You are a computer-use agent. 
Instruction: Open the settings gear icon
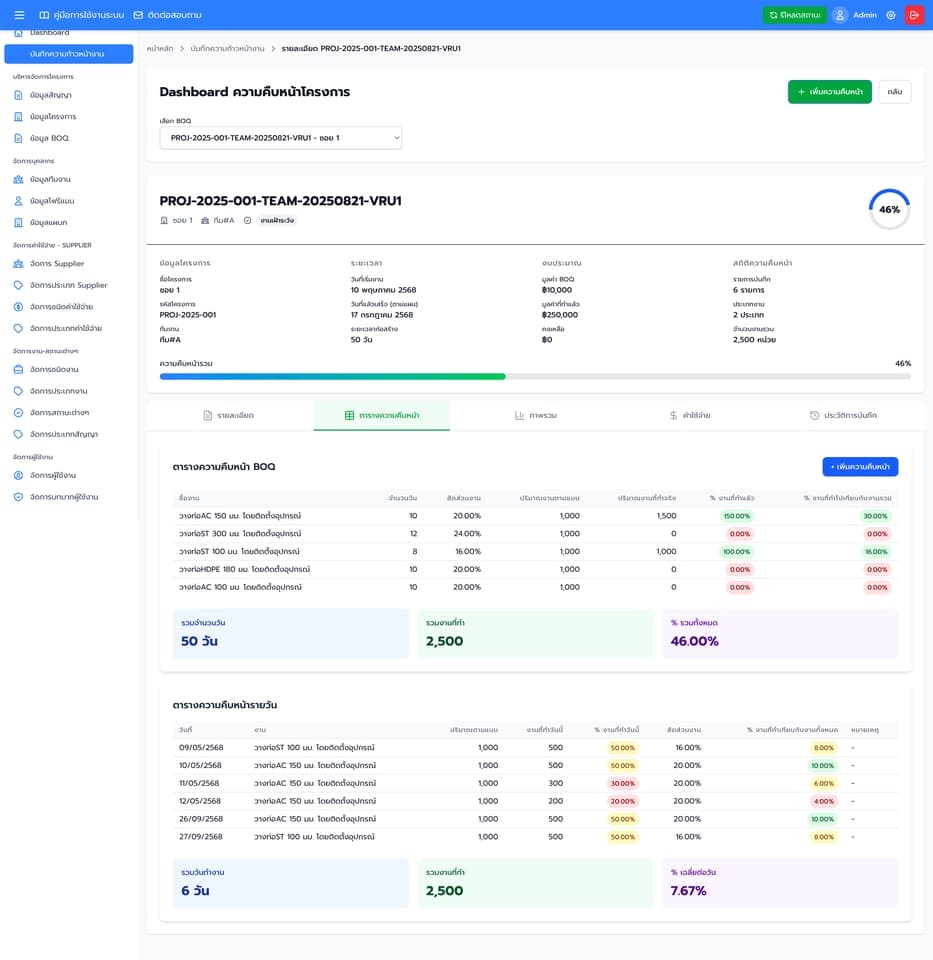pyautogui.click(x=891, y=15)
